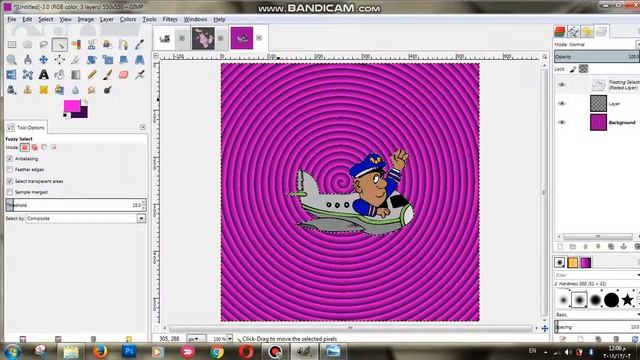The height and width of the screenshot is (360, 640).
Task: Open the Windows menu
Action: 195,19
